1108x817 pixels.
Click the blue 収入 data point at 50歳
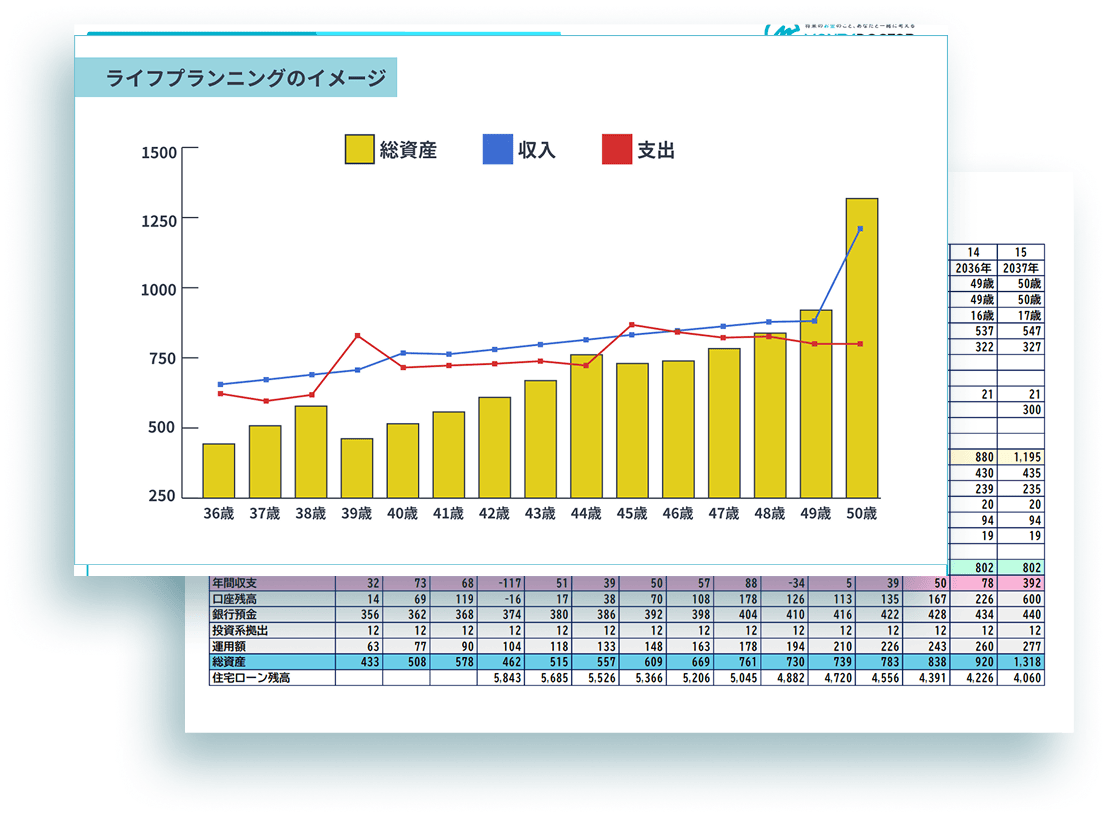pyautogui.click(x=860, y=229)
